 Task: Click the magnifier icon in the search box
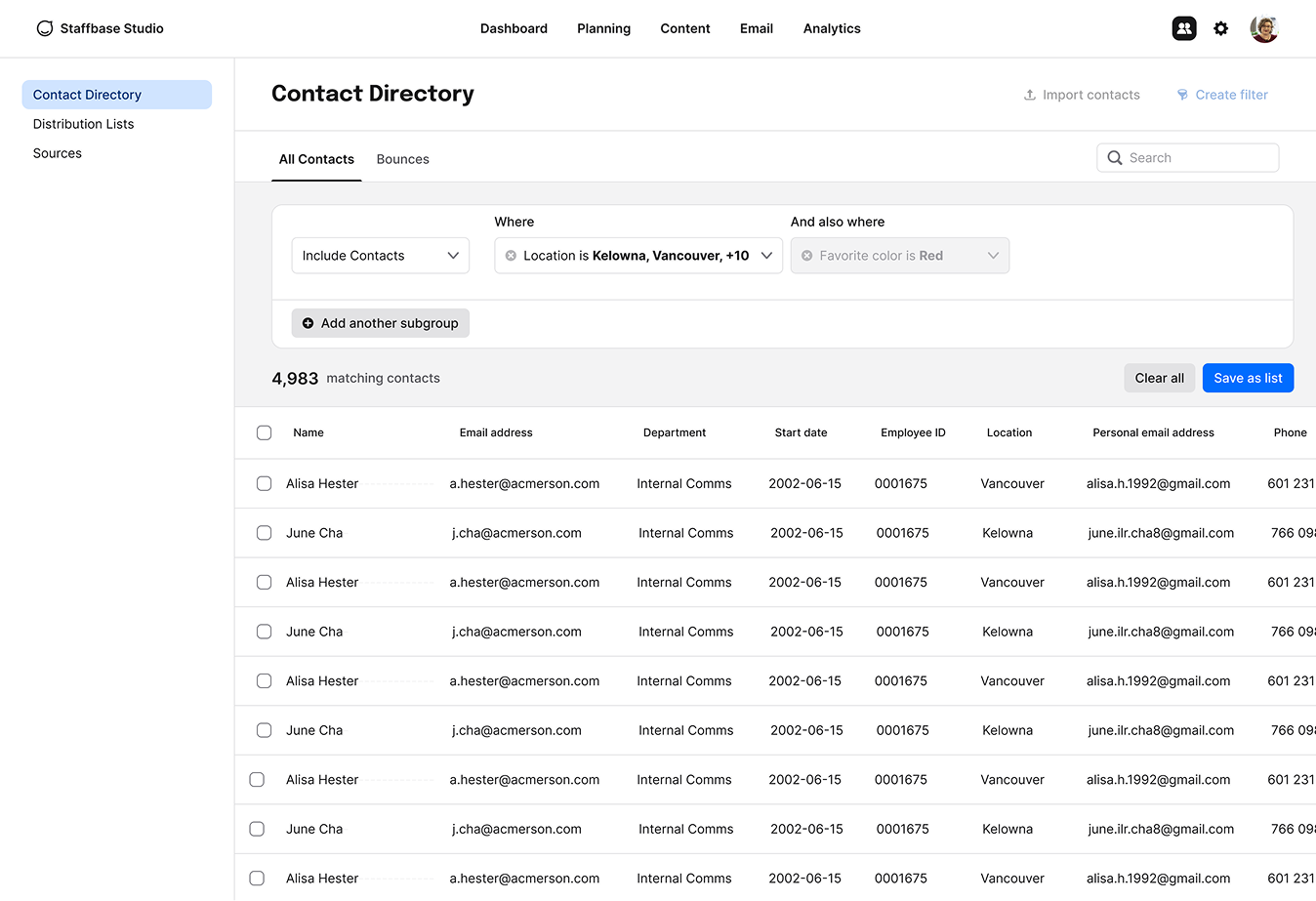click(1115, 158)
